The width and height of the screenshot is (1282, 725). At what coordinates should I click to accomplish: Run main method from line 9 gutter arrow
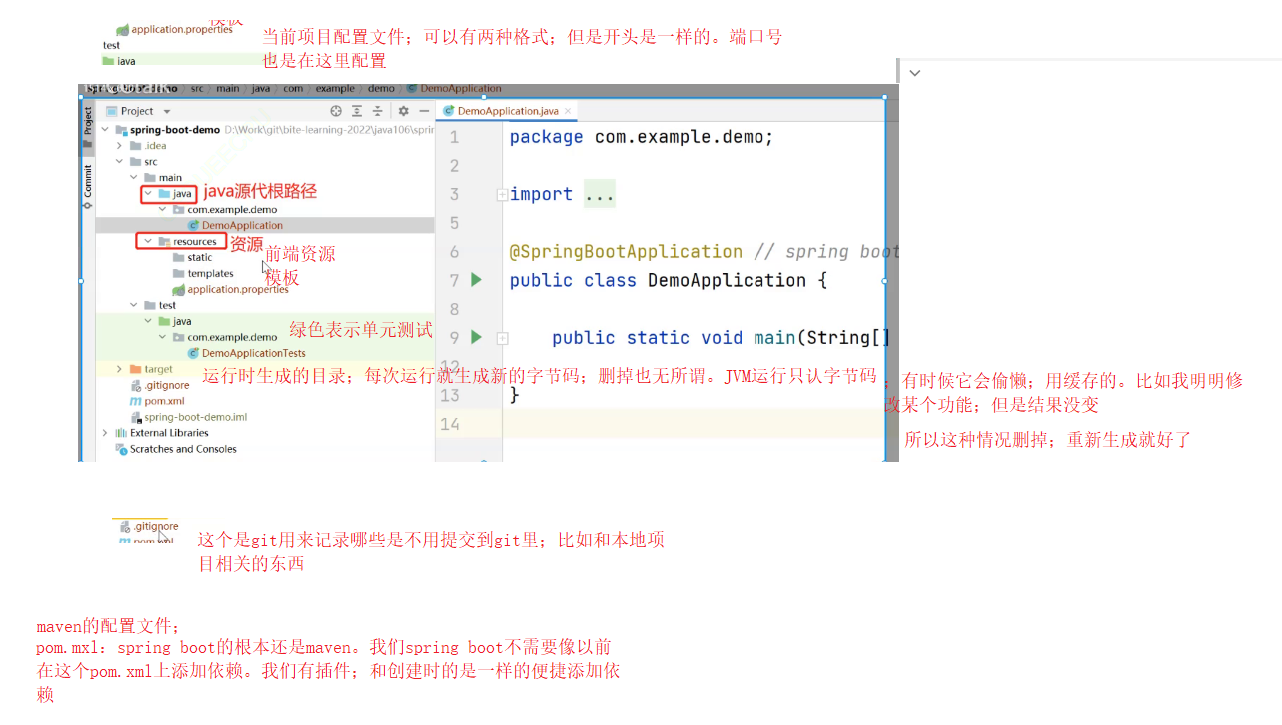pyautogui.click(x=476, y=338)
